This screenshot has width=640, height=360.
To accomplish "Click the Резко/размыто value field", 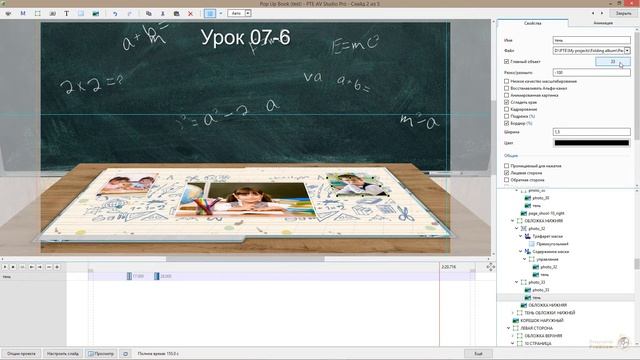I will (x=591, y=72).
